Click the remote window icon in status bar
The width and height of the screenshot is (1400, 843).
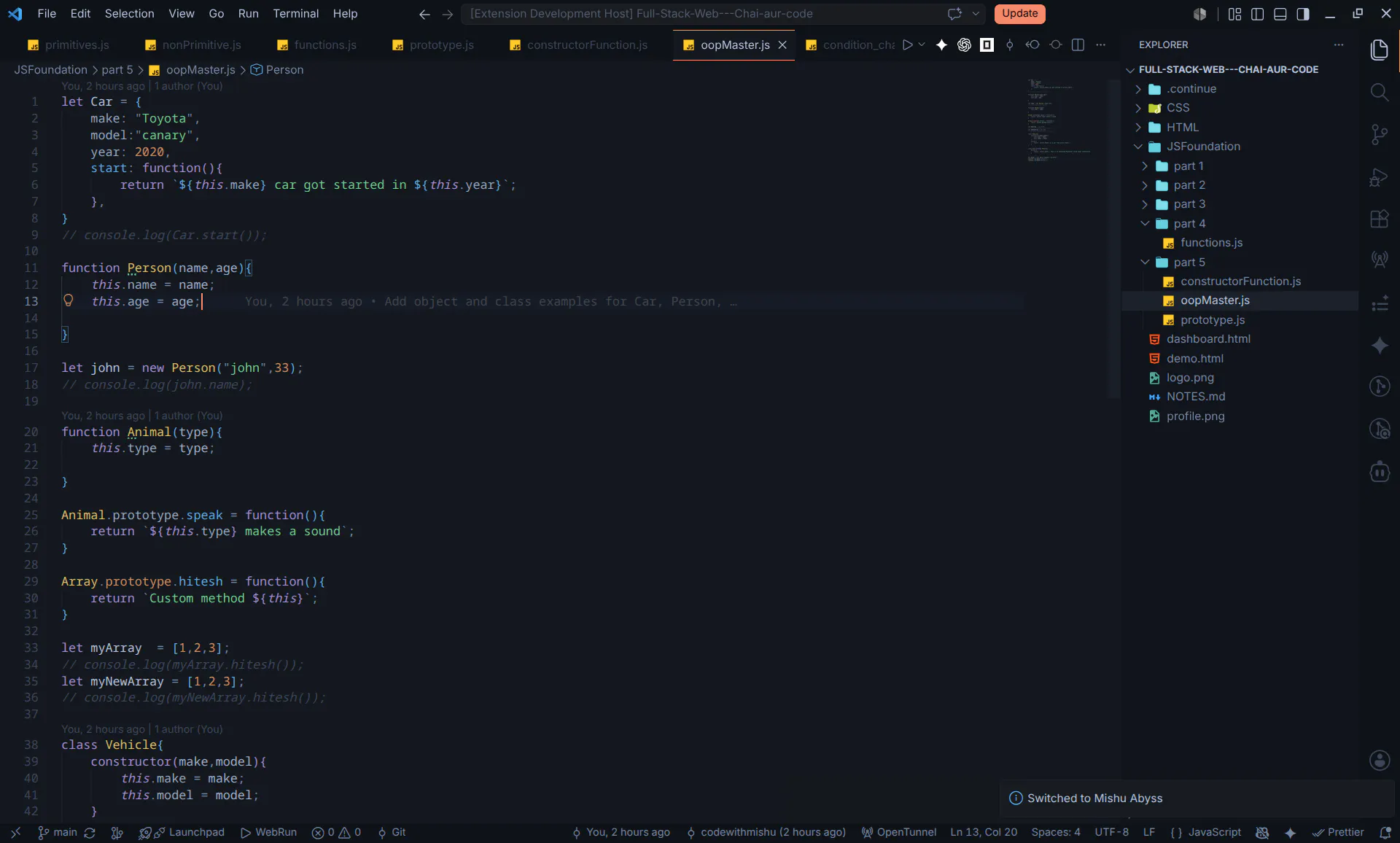pos(15,833)
